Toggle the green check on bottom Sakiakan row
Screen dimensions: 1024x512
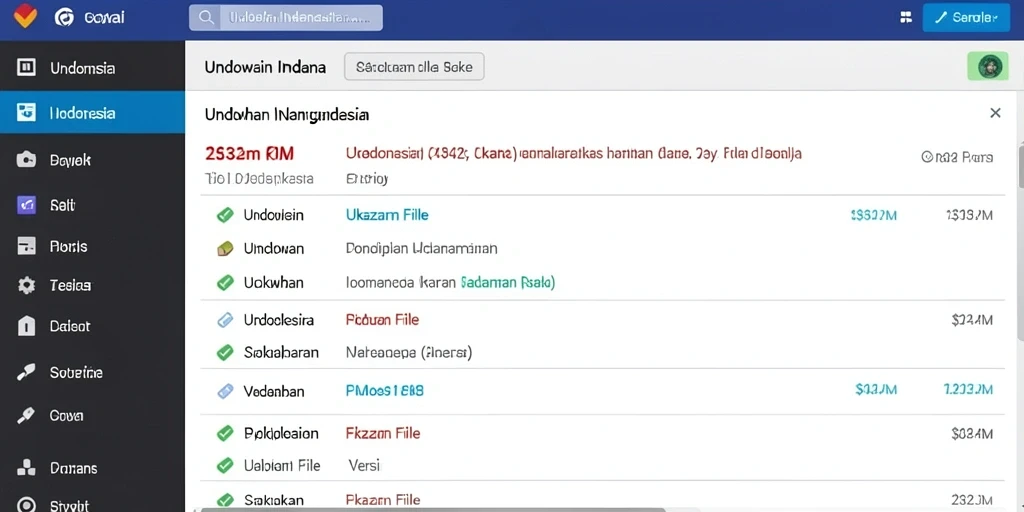(225, 500)
